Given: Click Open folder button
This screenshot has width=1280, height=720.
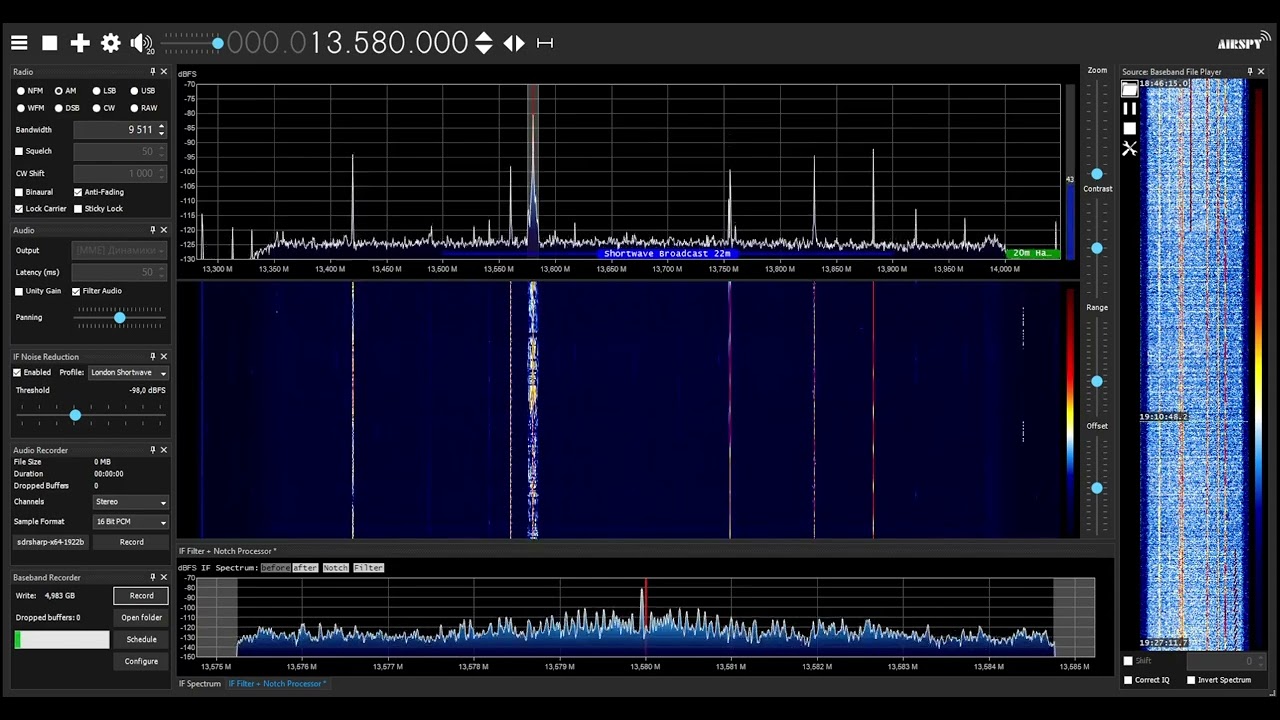Looking at the screenshot, I should (141, 618).
